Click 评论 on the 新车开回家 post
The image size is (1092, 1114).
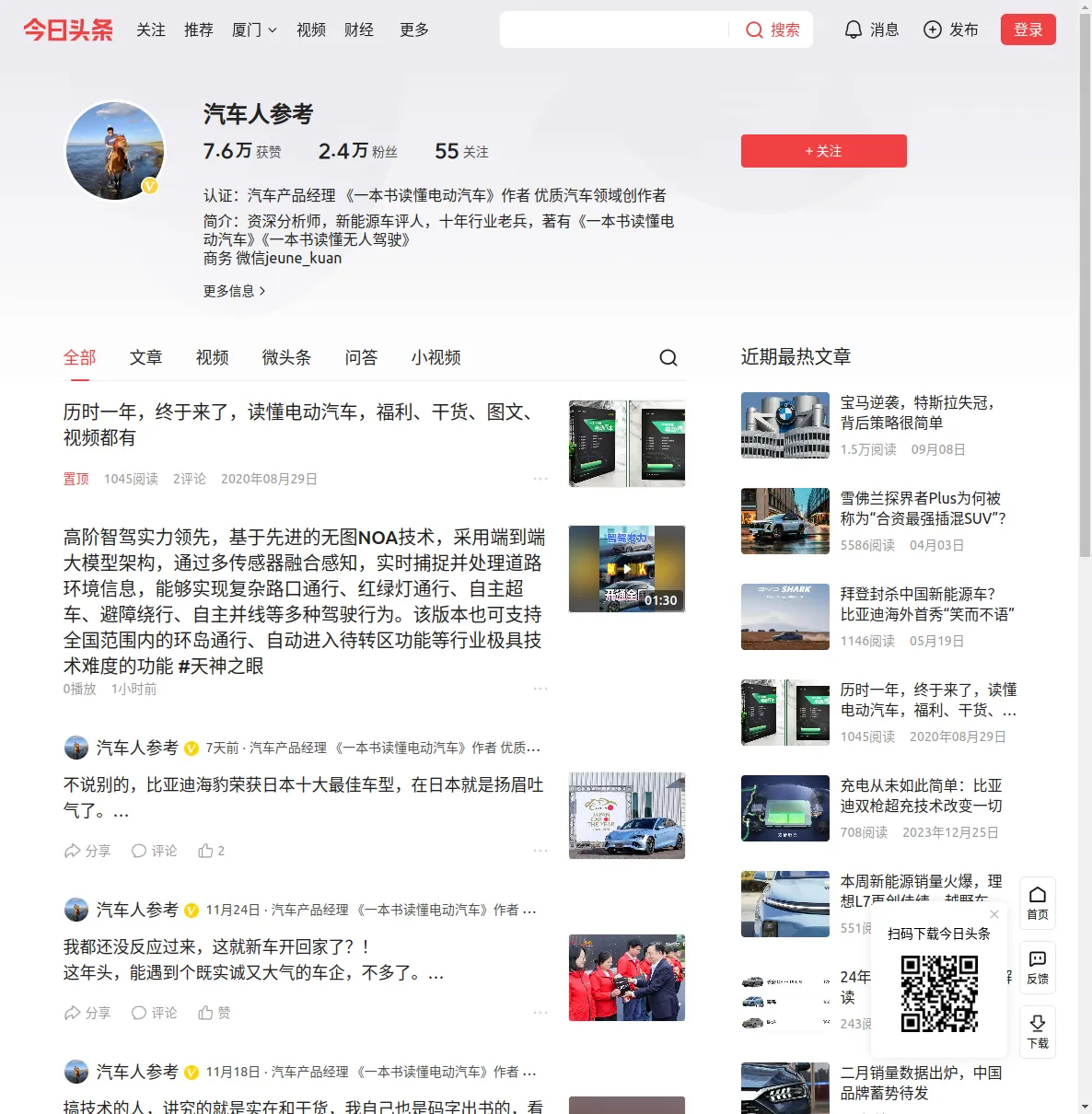pos(154,1013)
